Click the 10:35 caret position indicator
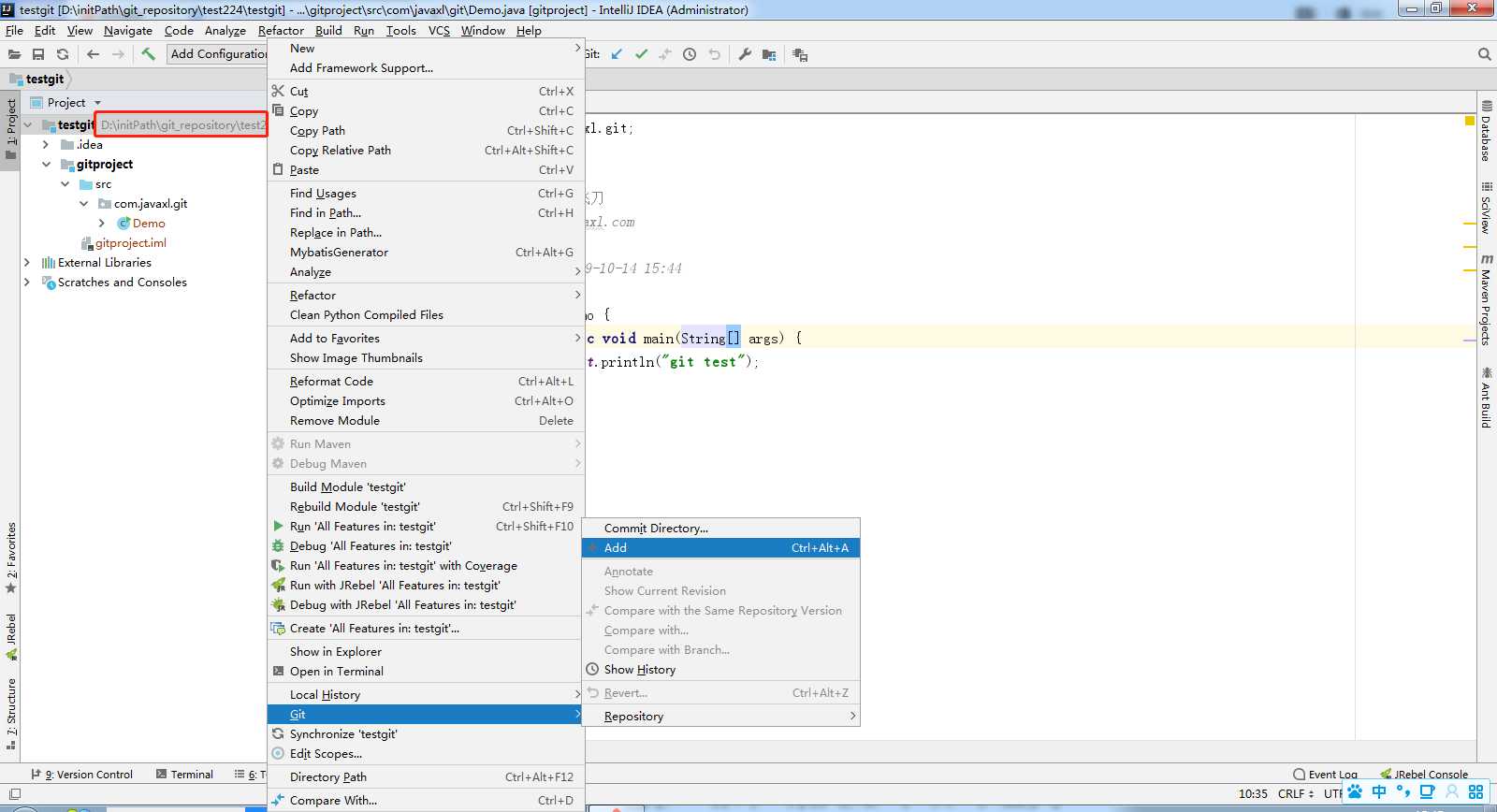 coord(1253,793)
